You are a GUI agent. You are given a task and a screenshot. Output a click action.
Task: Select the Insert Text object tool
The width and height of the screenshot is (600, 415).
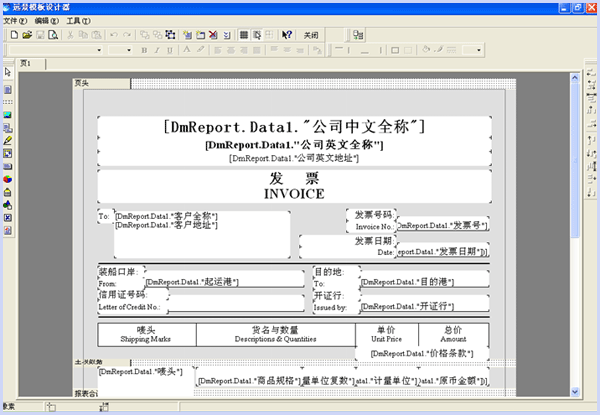8,90
